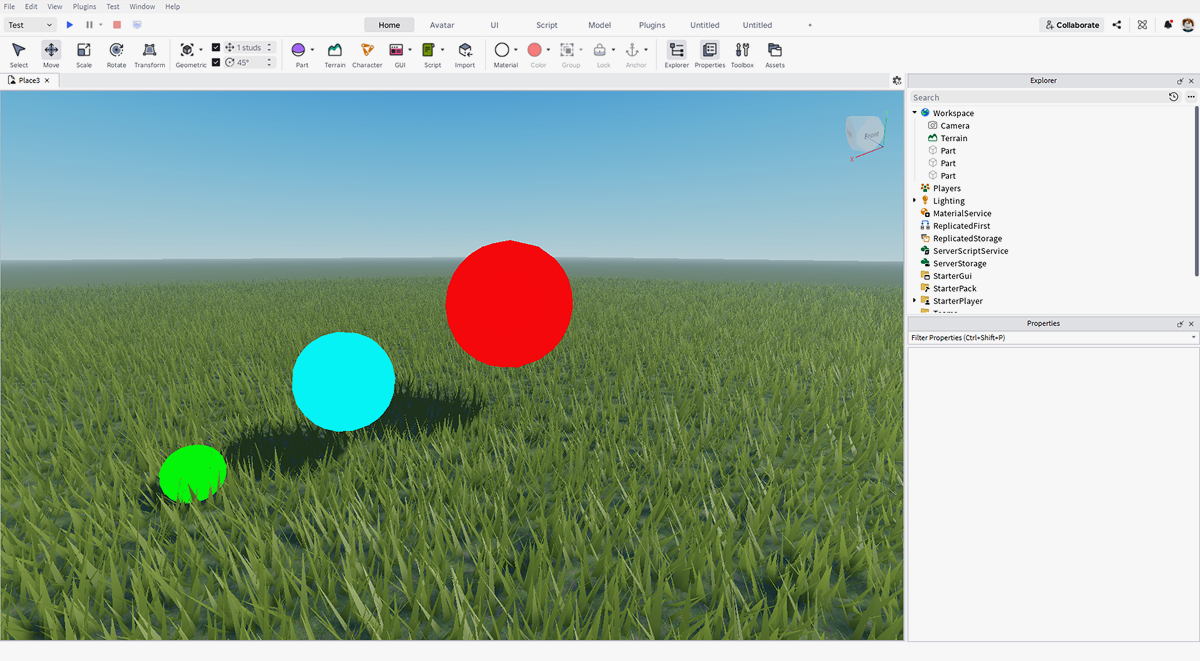Open the Material picker icon
Screen dimensions: 1200x661
pos(502,49)
